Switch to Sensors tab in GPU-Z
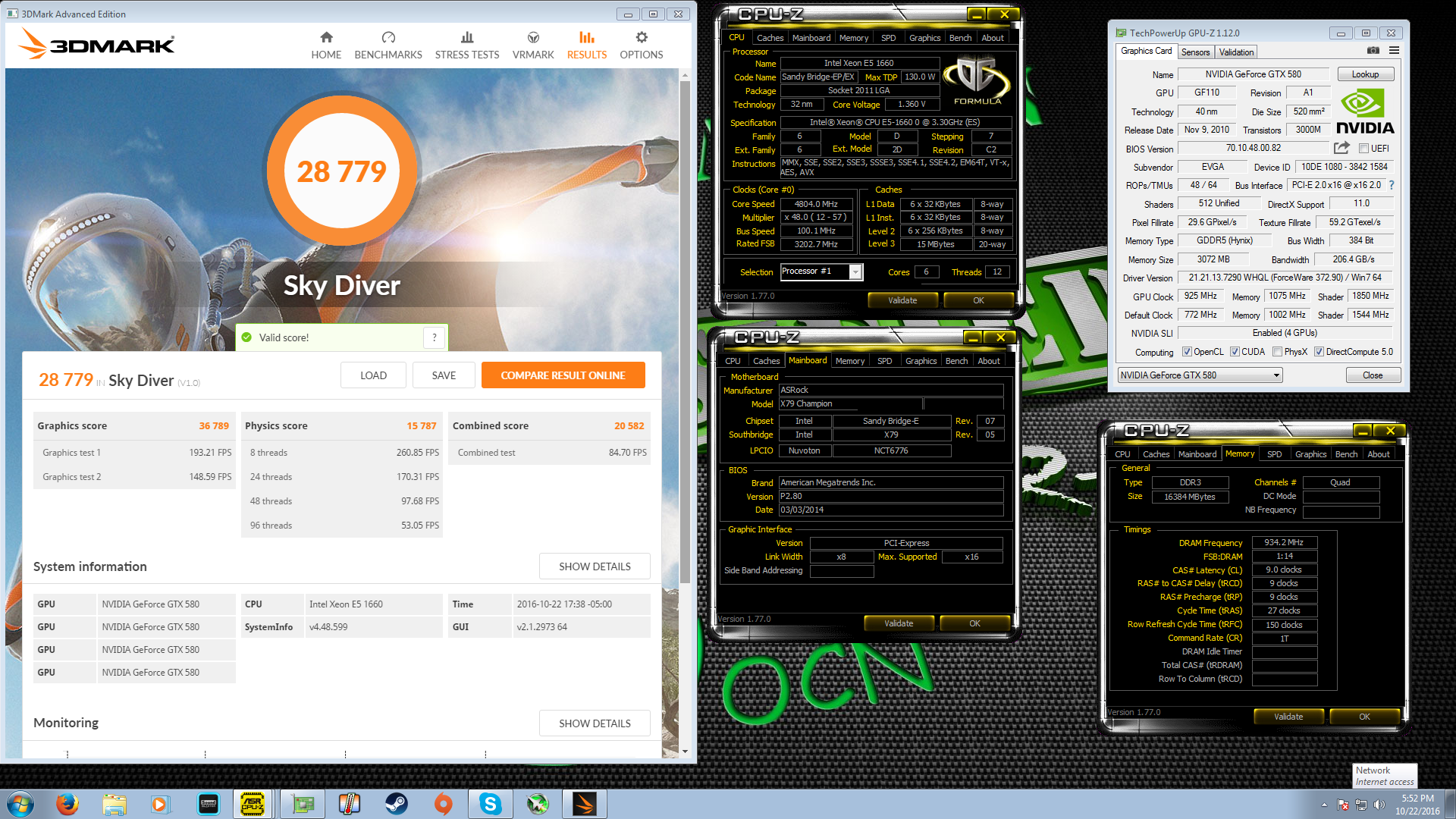This screenshot has width=1456, height=819. pyautogui.click(x=1195, y=52)
